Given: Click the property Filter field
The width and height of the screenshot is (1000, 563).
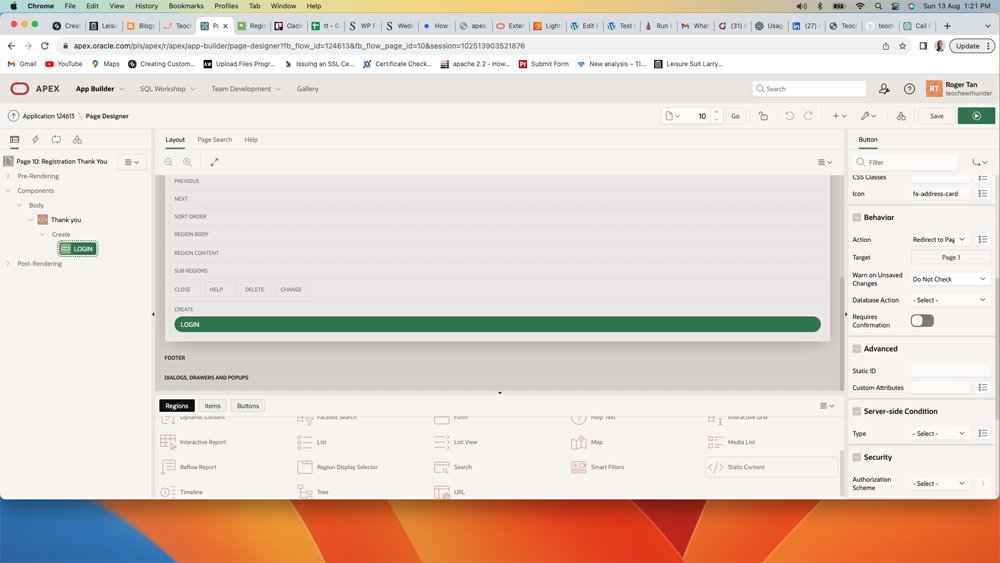Looking at the screenshot, I should pyautogui.click(x=906, y=163).
